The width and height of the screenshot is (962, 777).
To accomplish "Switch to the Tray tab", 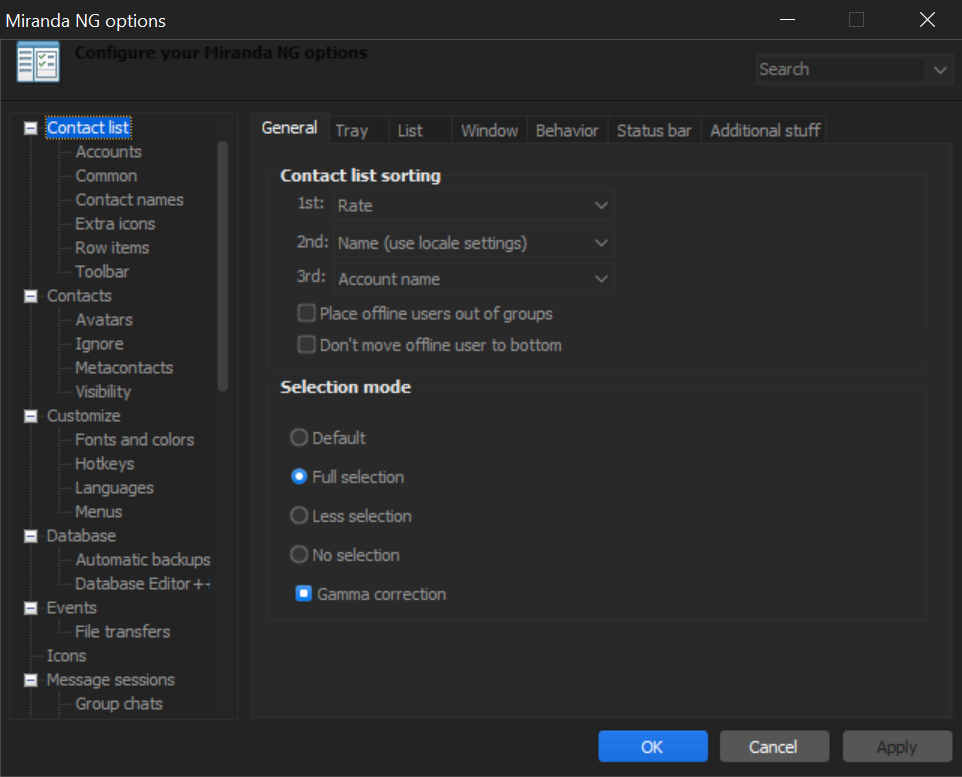I will (x=358, y=130).
